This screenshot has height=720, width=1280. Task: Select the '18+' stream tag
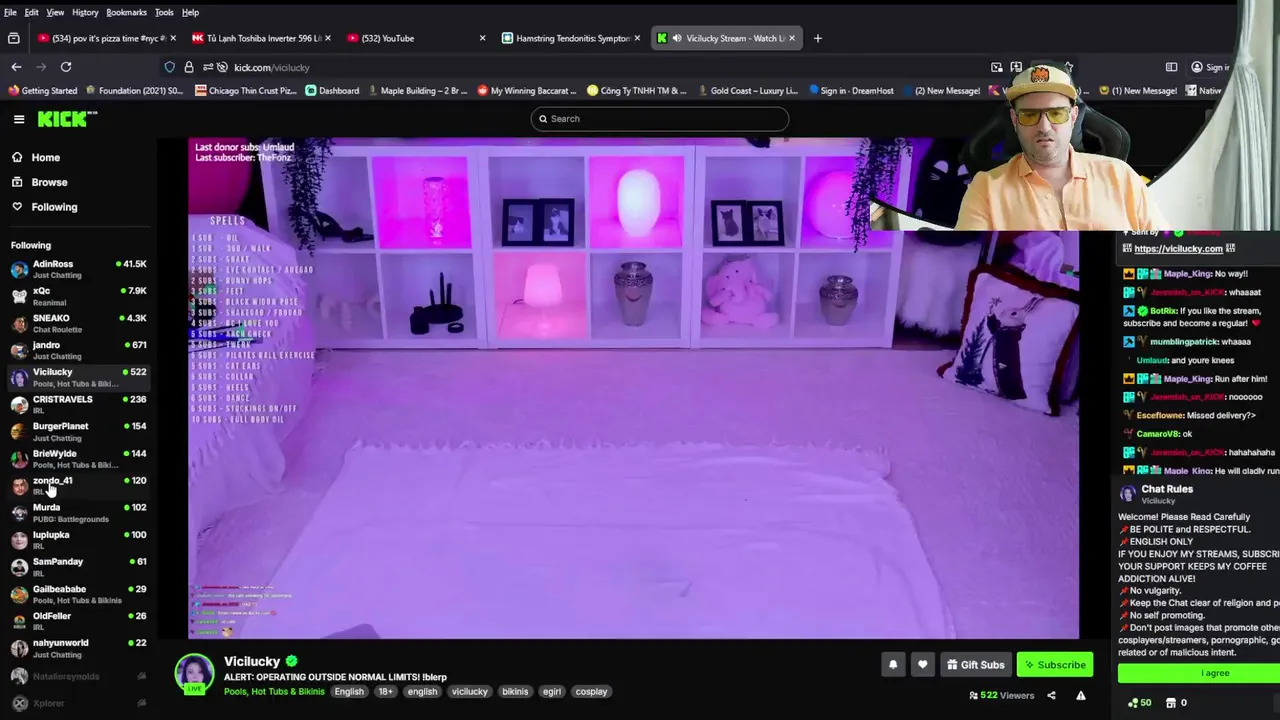click(385, 692)
